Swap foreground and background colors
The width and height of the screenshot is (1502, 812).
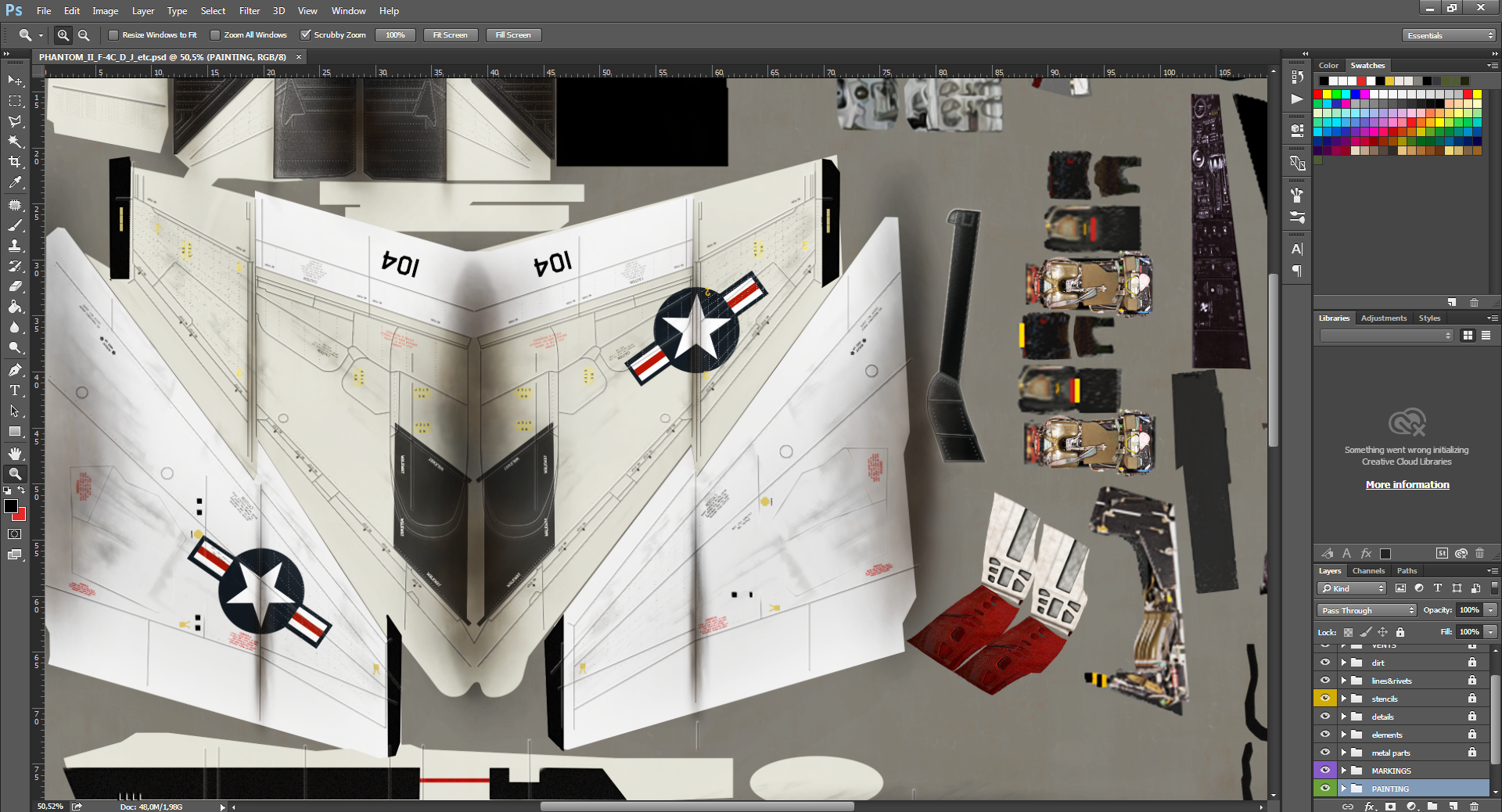21,490
